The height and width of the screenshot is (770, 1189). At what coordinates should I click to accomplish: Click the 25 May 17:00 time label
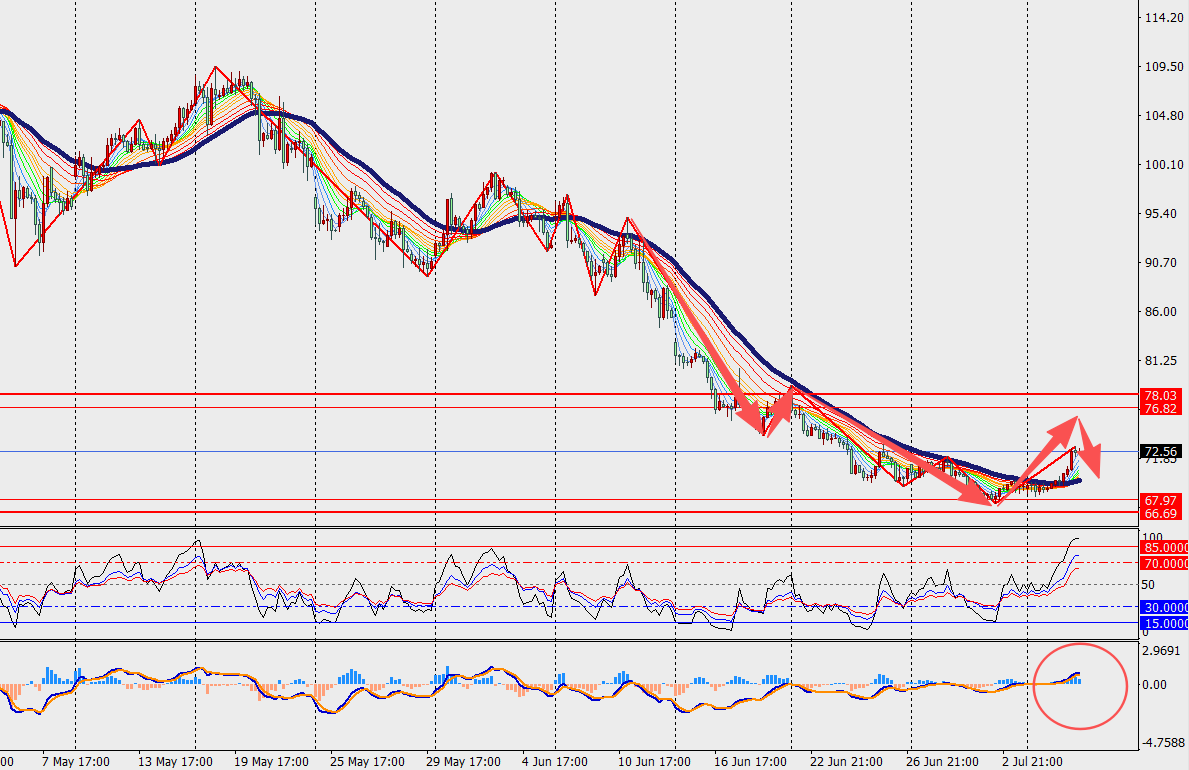pyautogui.click(x=367, y=761)
